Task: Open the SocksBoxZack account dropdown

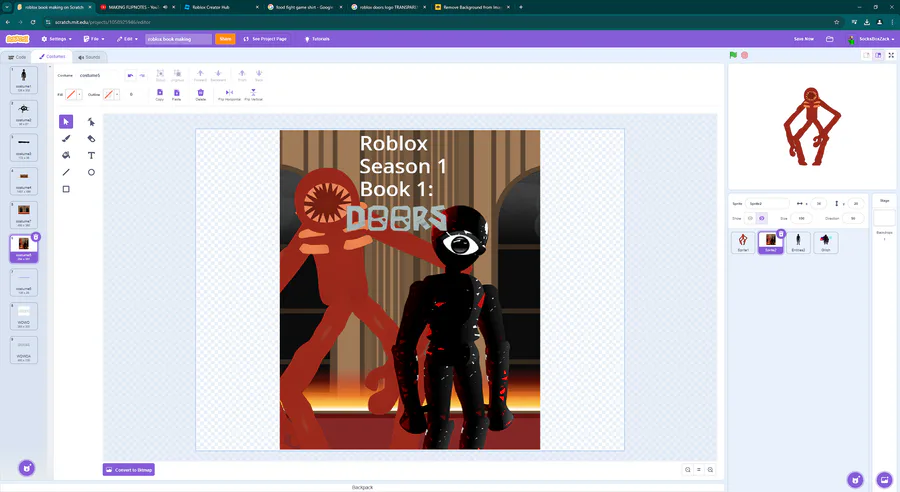Action: [x=871, y=39]
